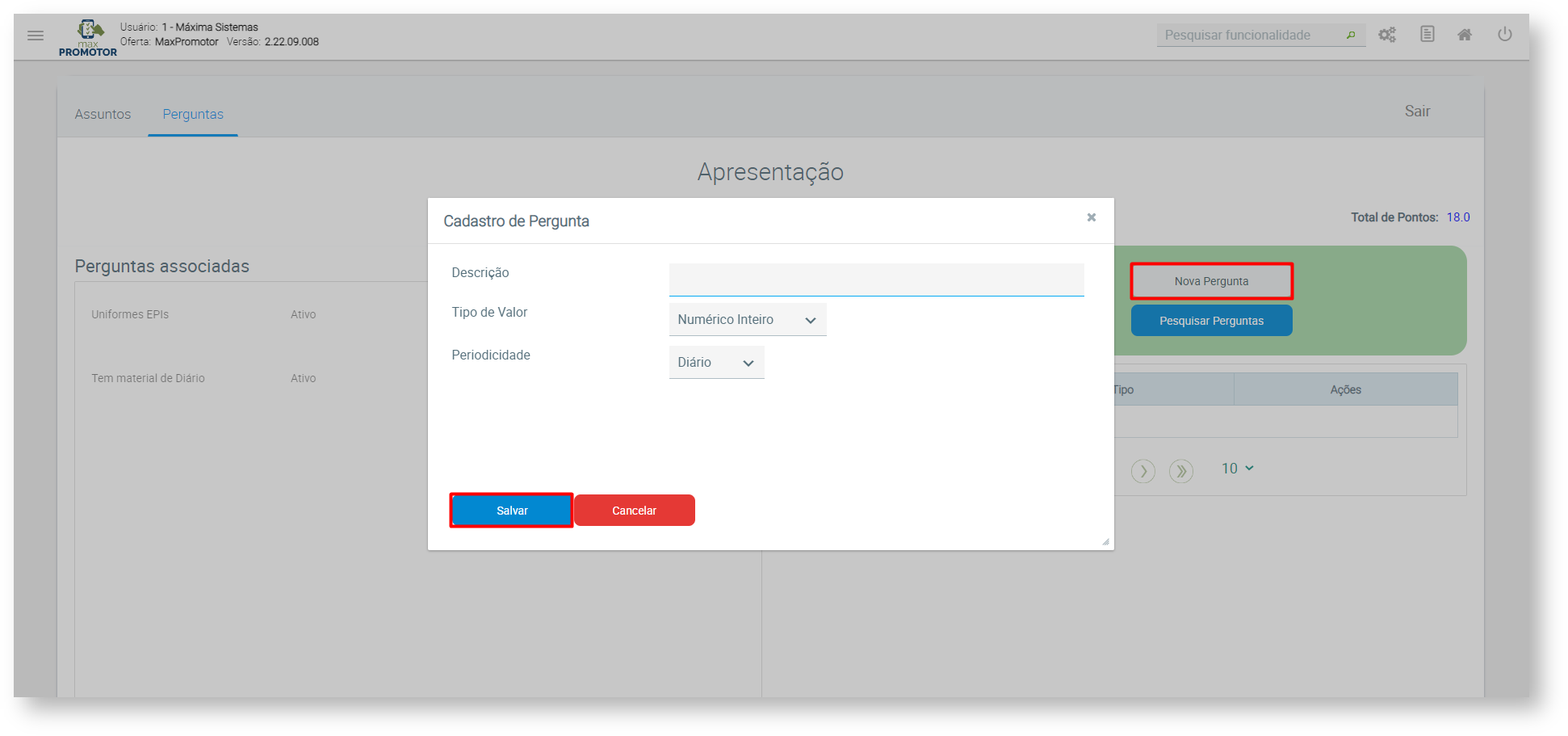Jump to last page arrow
Image resolution: width=1568 pixels, height=736 pixels.
(x=1181, y=470)
